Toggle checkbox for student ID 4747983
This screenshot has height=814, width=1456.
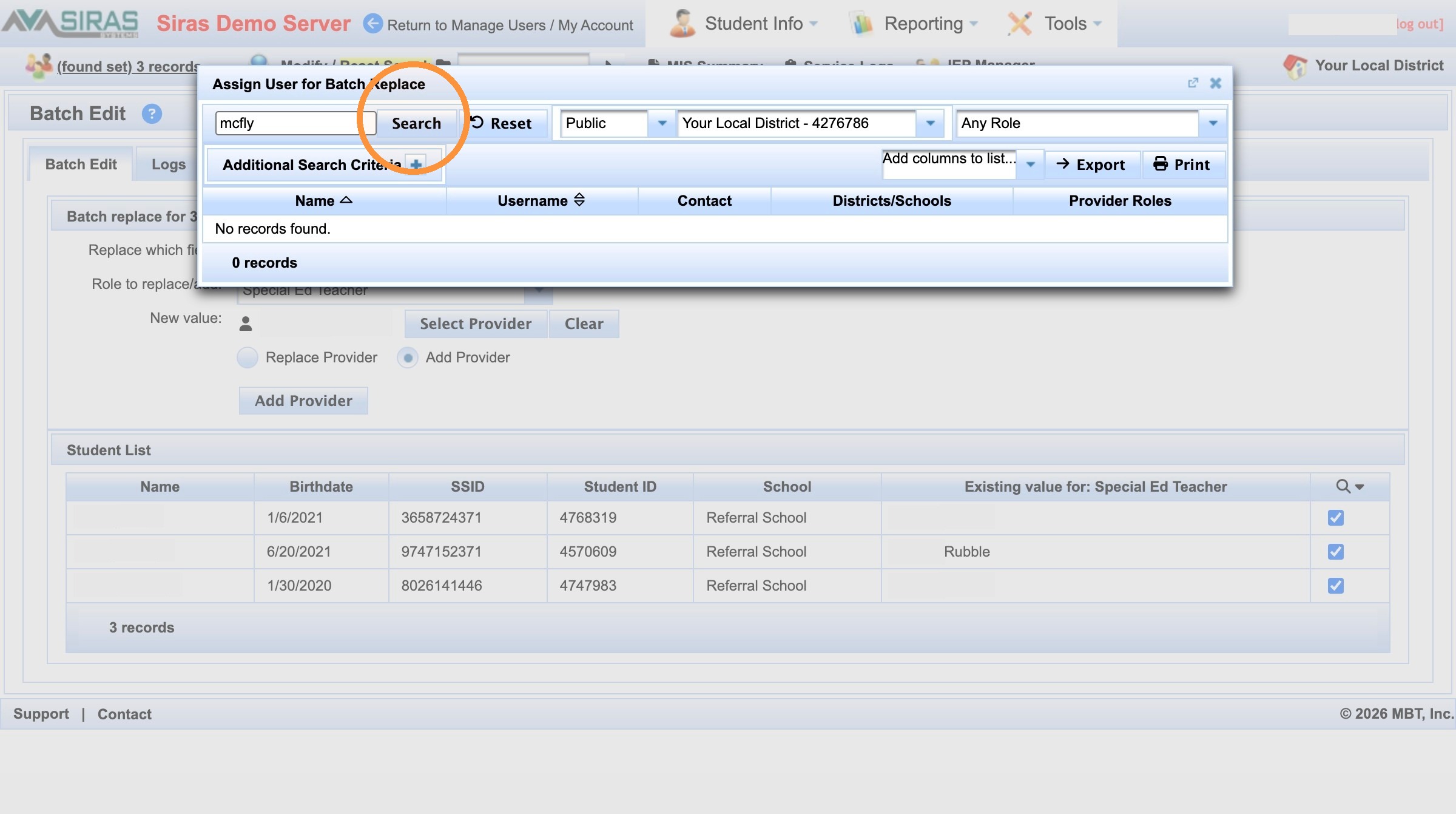(1335, 586)
